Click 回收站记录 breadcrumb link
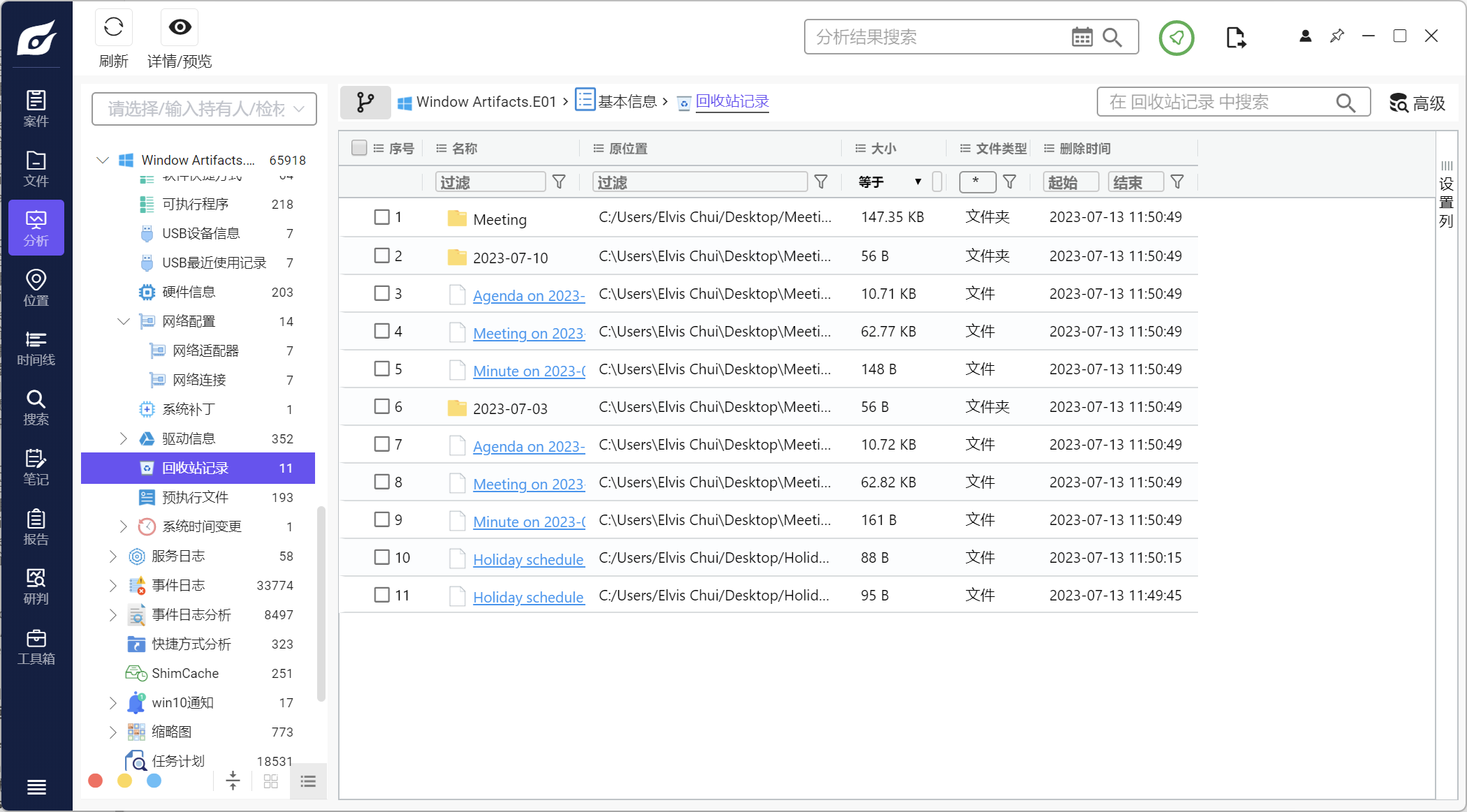This screenshot has width=1467, height=812. click(732, 102)
